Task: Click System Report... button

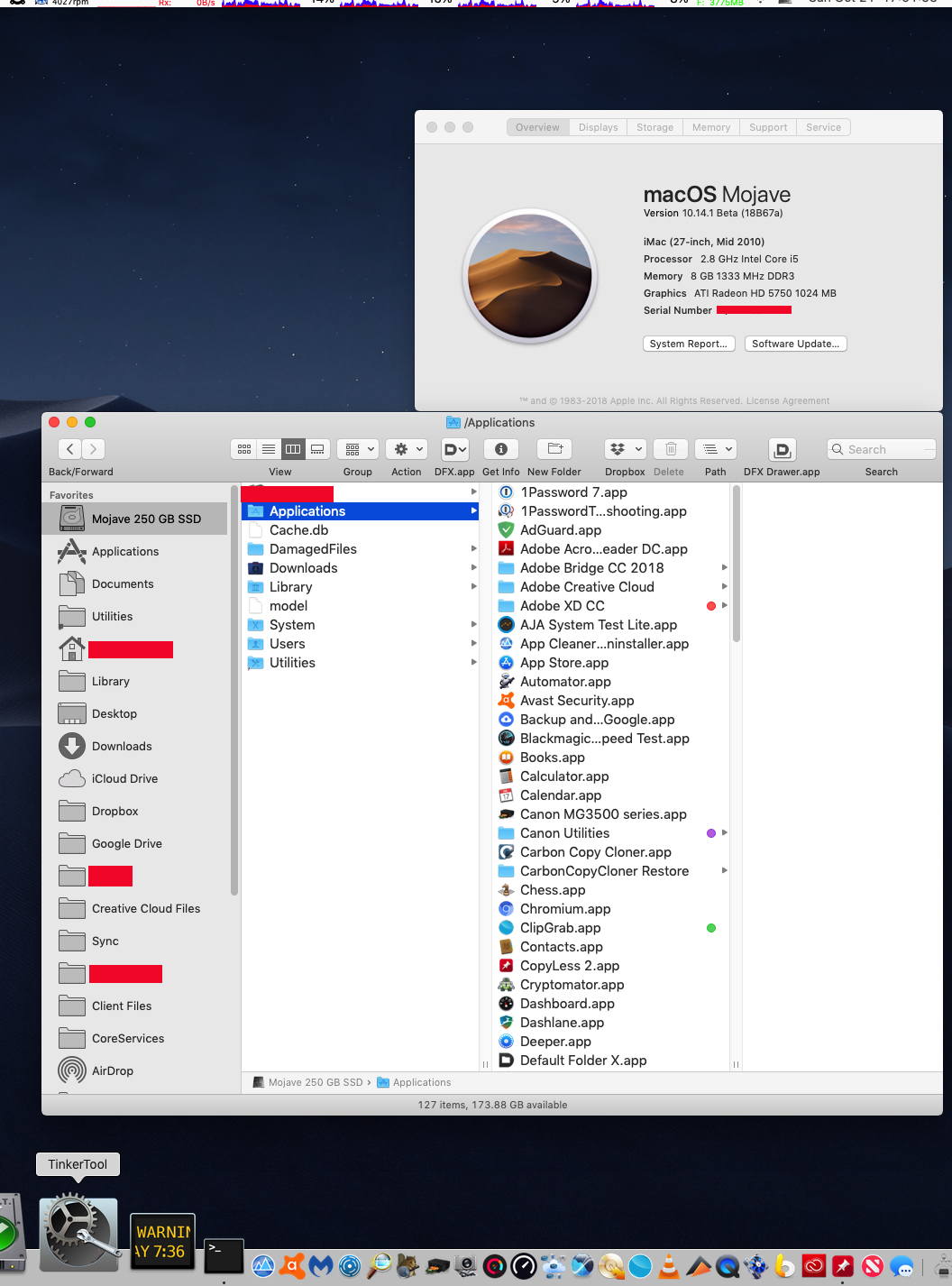Action: point(689,344)
